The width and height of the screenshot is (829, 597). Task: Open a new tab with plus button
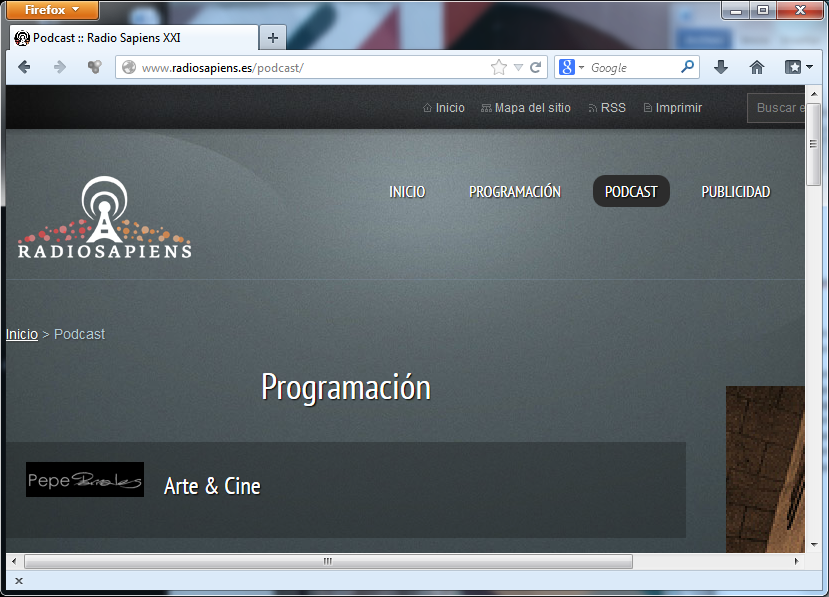coord(273,38)
